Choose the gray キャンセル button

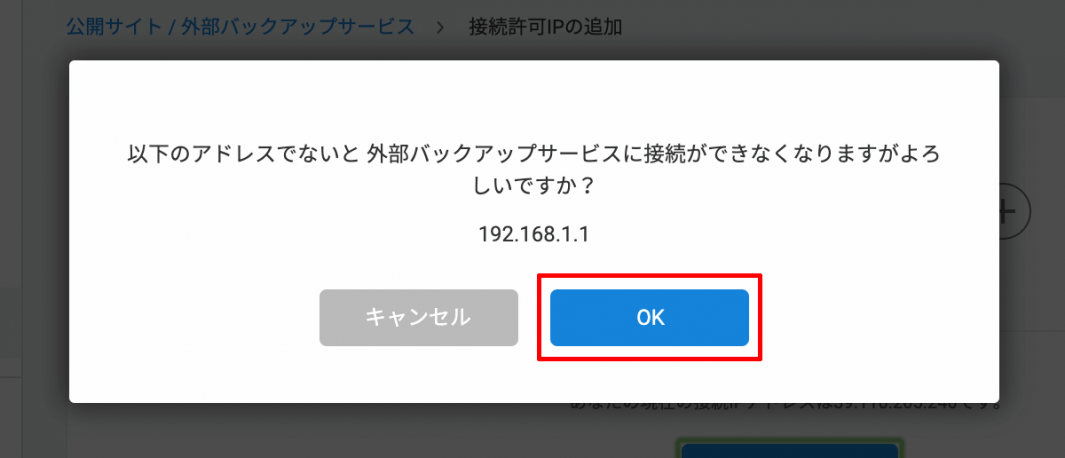coord(418,317)
